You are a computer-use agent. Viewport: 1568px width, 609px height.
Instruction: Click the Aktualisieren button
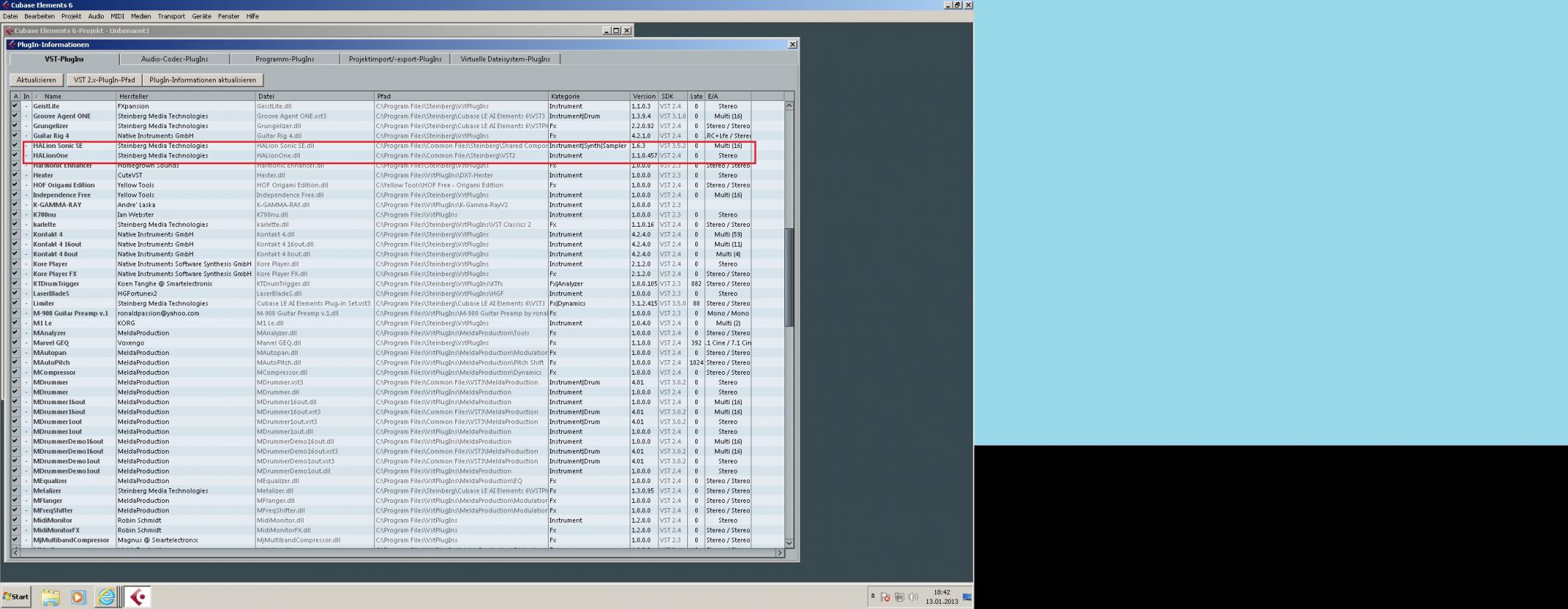point(36,80)
